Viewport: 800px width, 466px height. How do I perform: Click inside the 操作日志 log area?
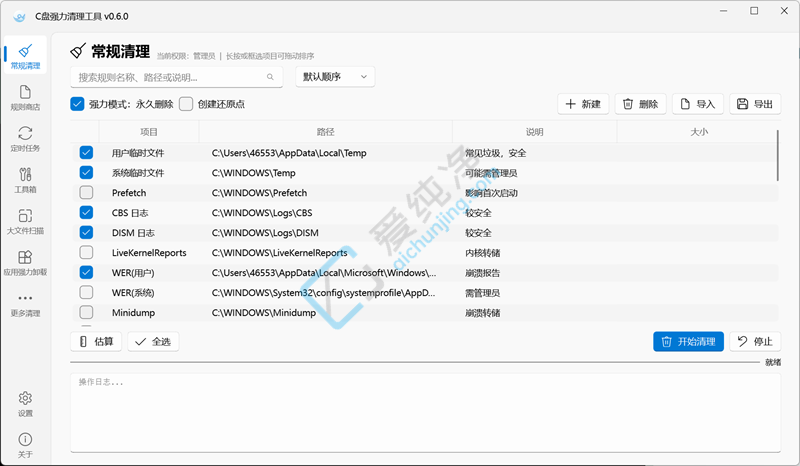tap(426, 412)
